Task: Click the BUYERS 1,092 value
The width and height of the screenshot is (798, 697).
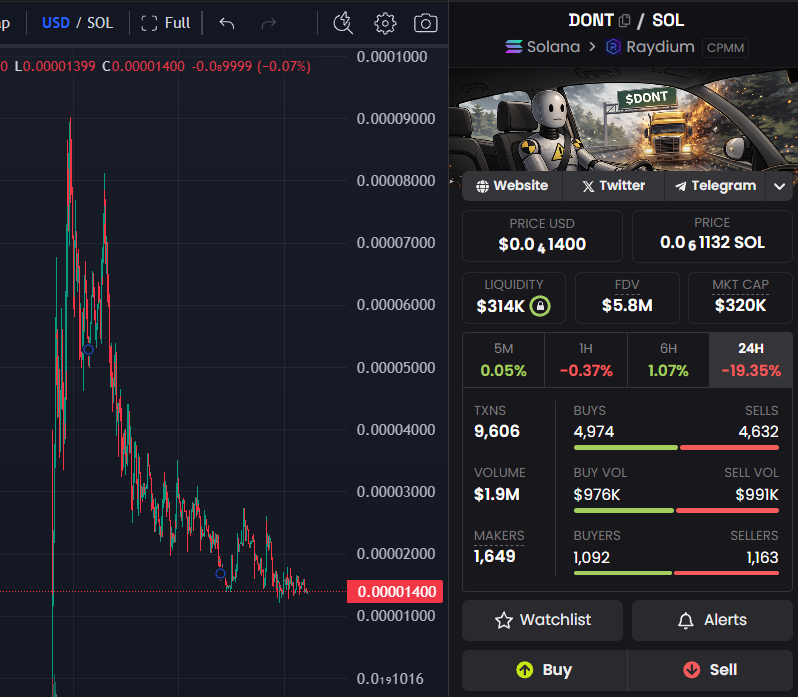Action: [x=591, y=558]
